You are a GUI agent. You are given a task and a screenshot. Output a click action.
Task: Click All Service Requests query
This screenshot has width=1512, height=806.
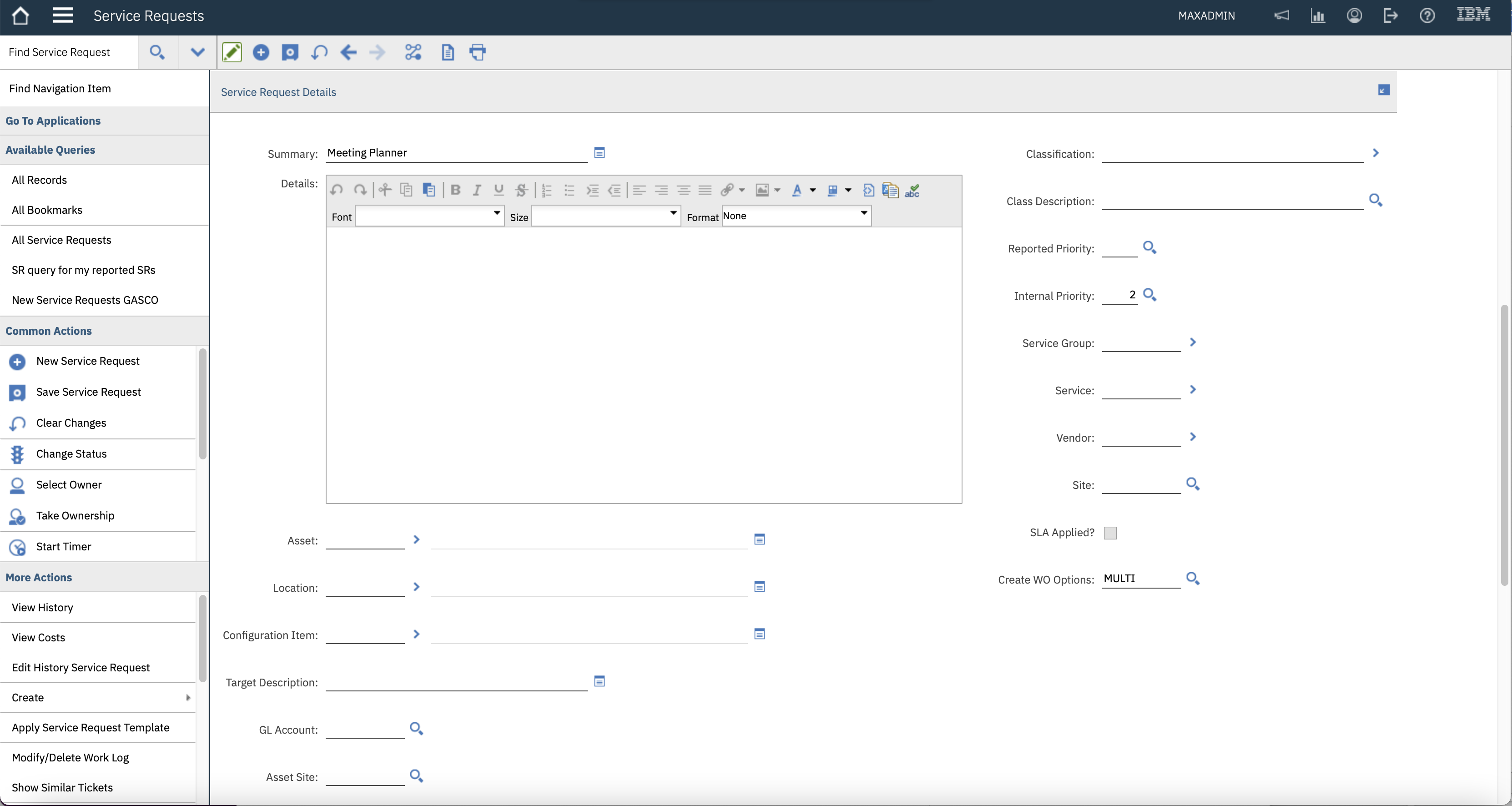pos(61,240)
